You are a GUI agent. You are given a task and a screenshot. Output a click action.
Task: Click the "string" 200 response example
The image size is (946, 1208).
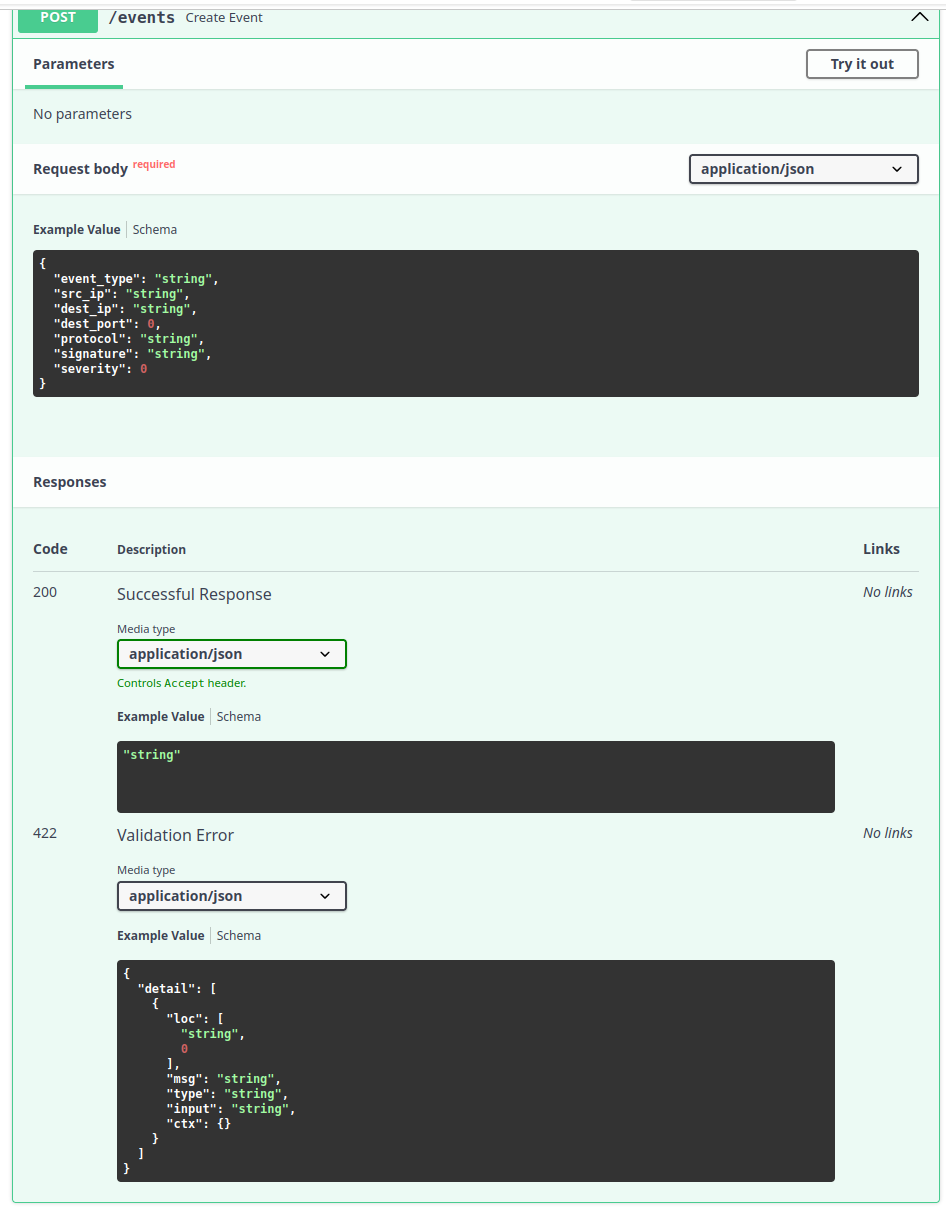coord(152,755)
